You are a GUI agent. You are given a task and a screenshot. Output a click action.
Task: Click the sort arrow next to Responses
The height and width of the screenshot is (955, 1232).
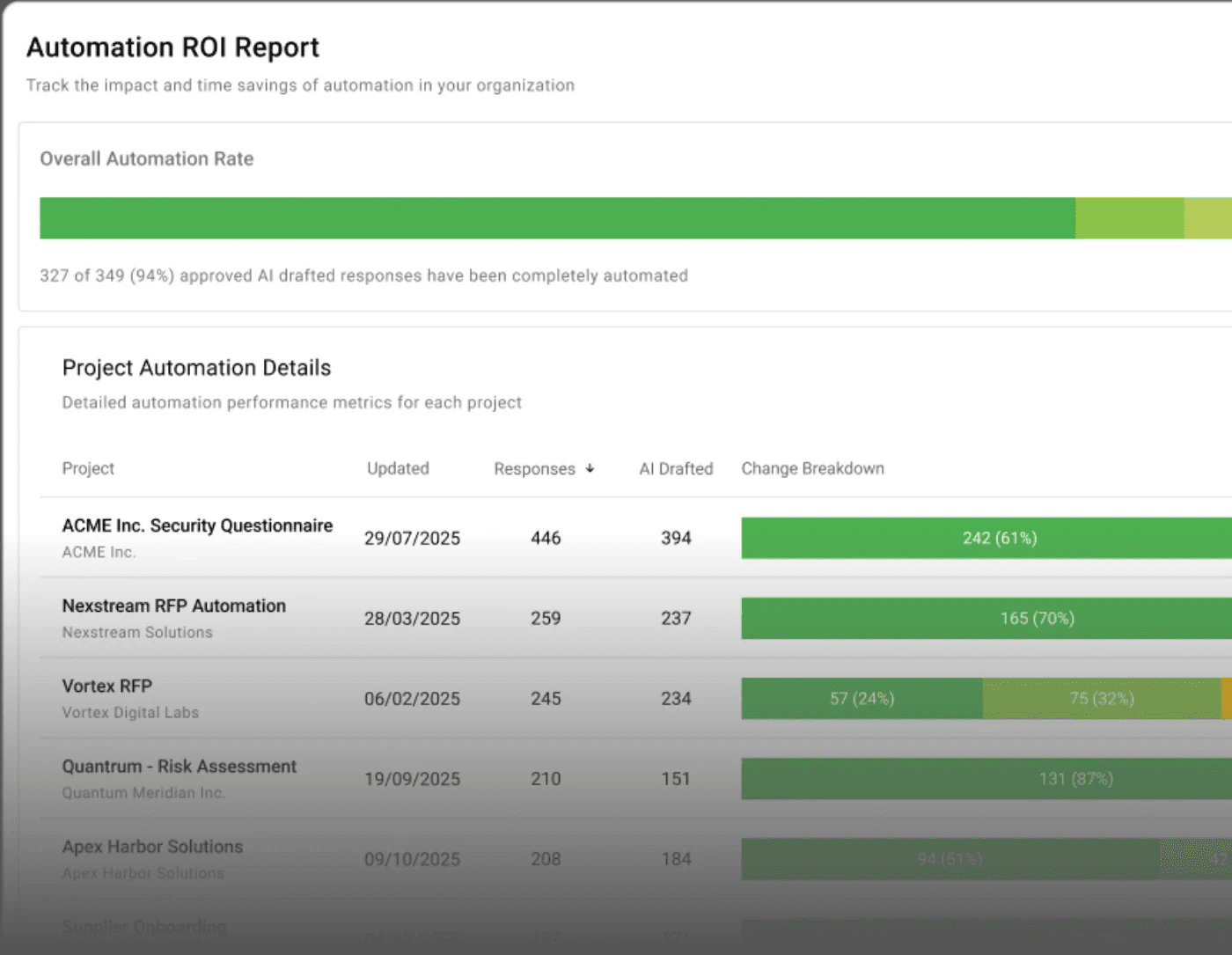click(590, 468)
